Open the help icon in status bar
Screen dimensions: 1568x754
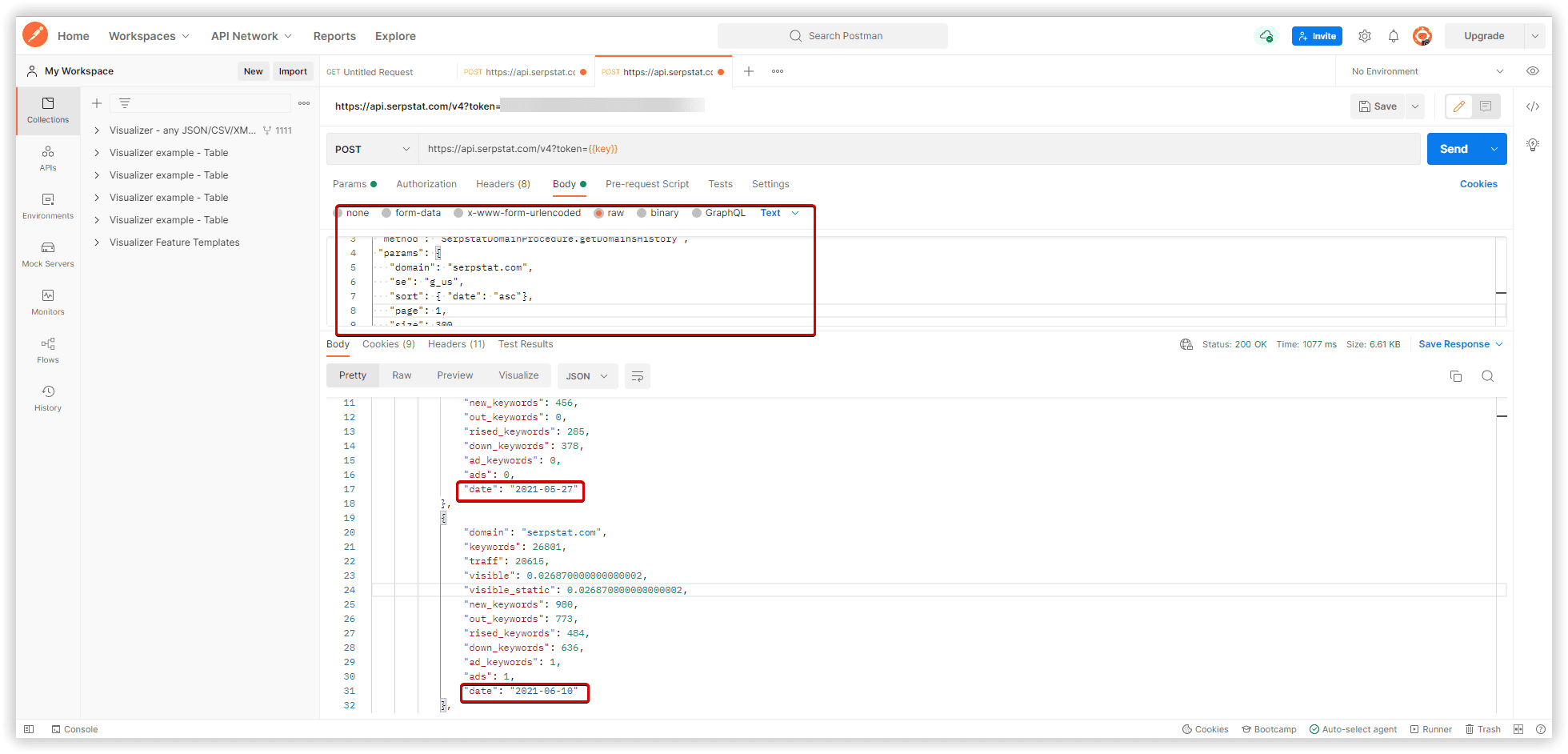1541,729
